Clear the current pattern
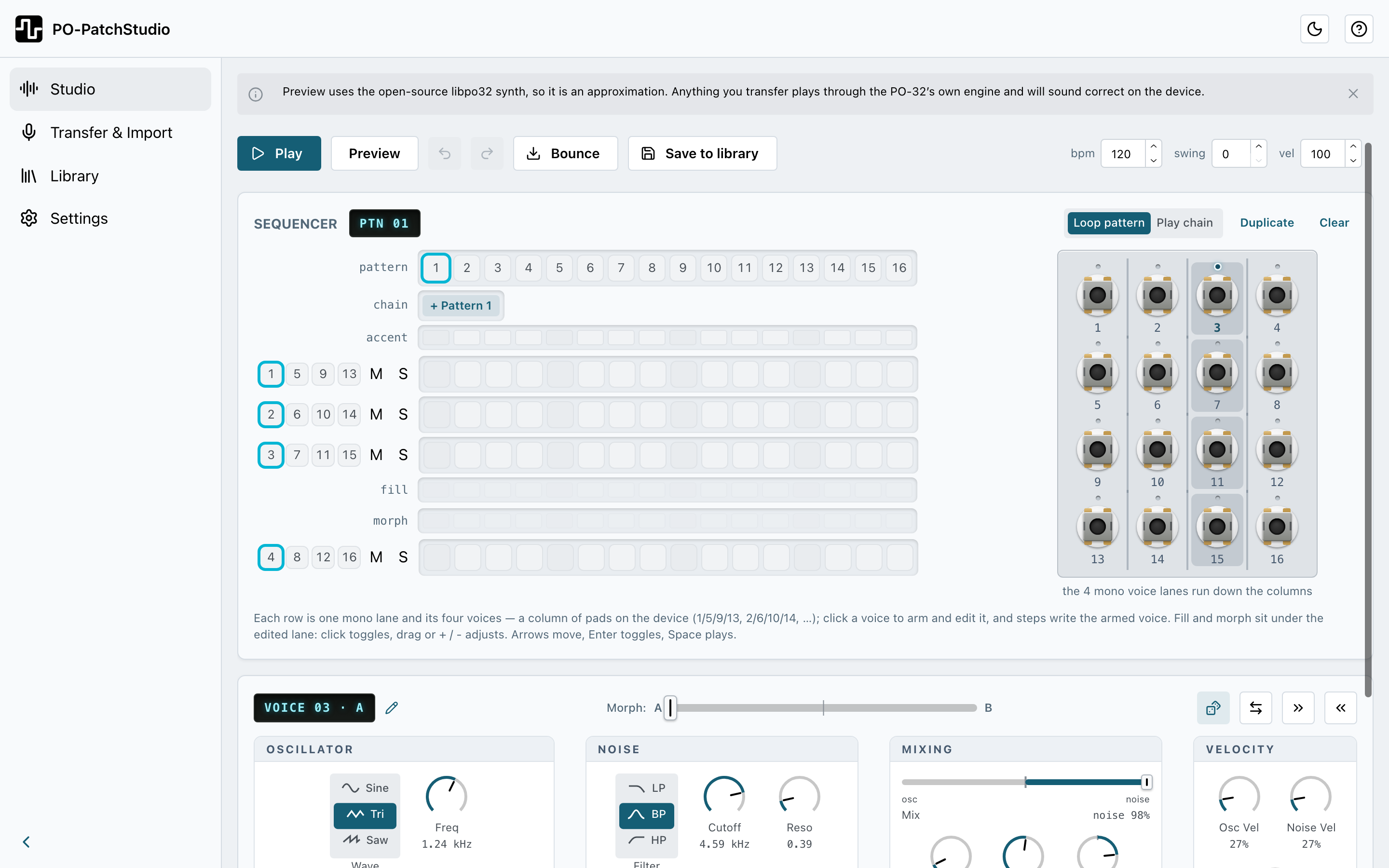This screenshot has height=868, width=1389. (1334, 223)
